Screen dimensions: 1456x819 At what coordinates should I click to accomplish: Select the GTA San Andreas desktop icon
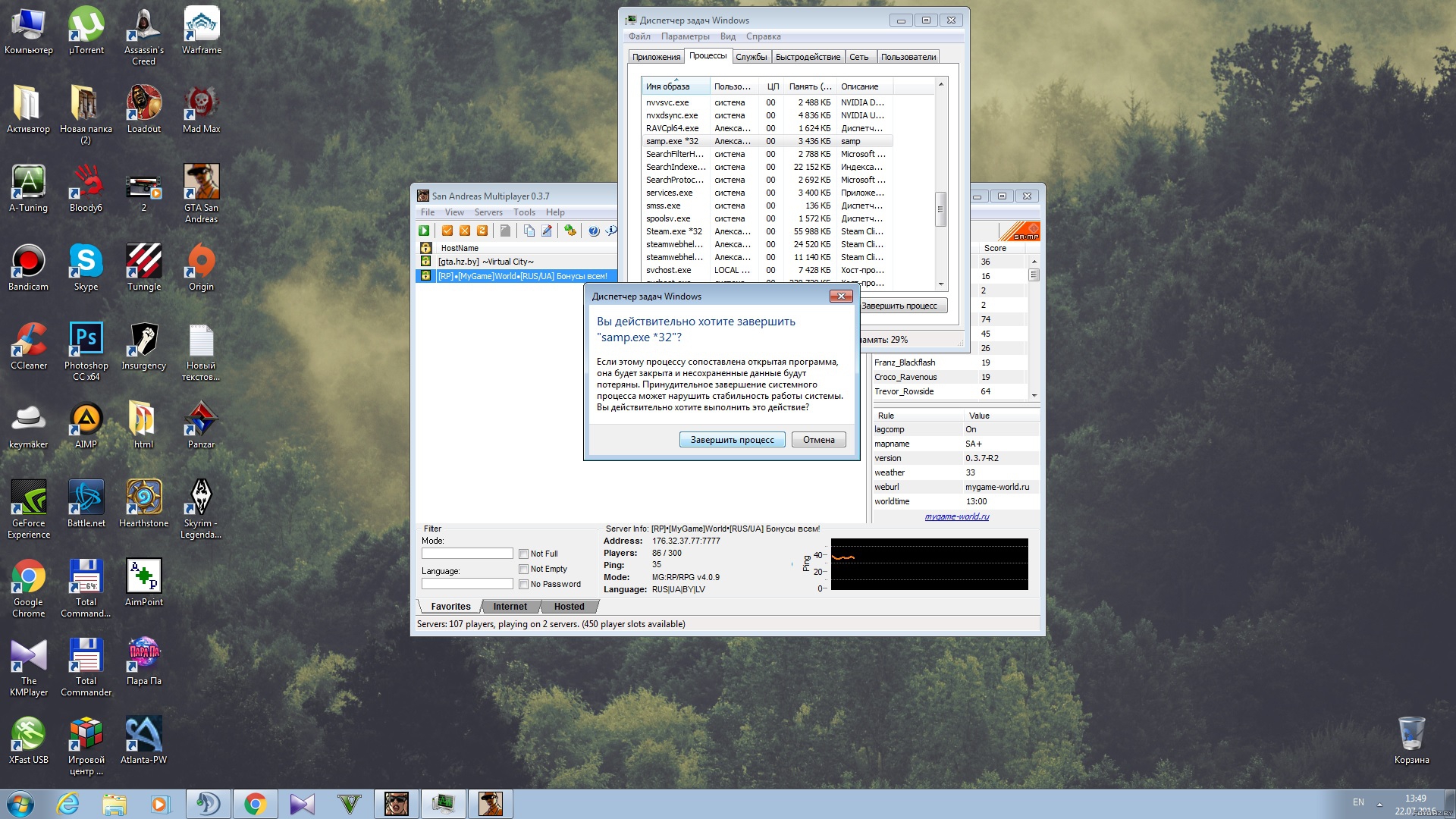(x=202, y=193)
